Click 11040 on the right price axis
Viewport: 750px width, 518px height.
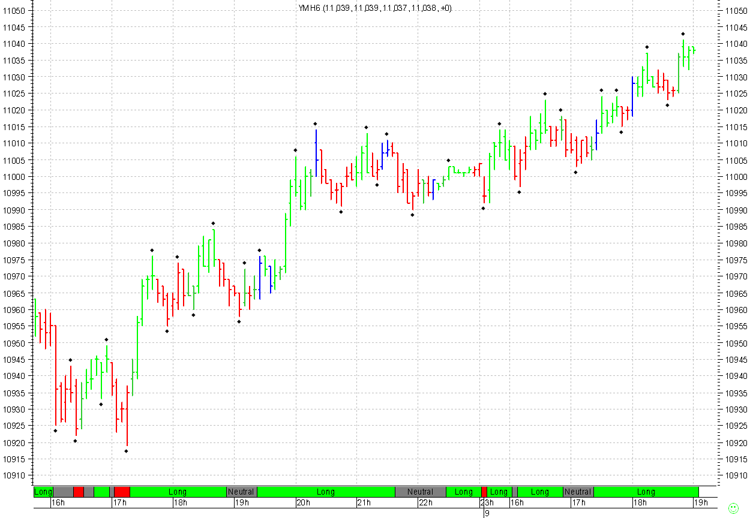(x=736, y=44)
